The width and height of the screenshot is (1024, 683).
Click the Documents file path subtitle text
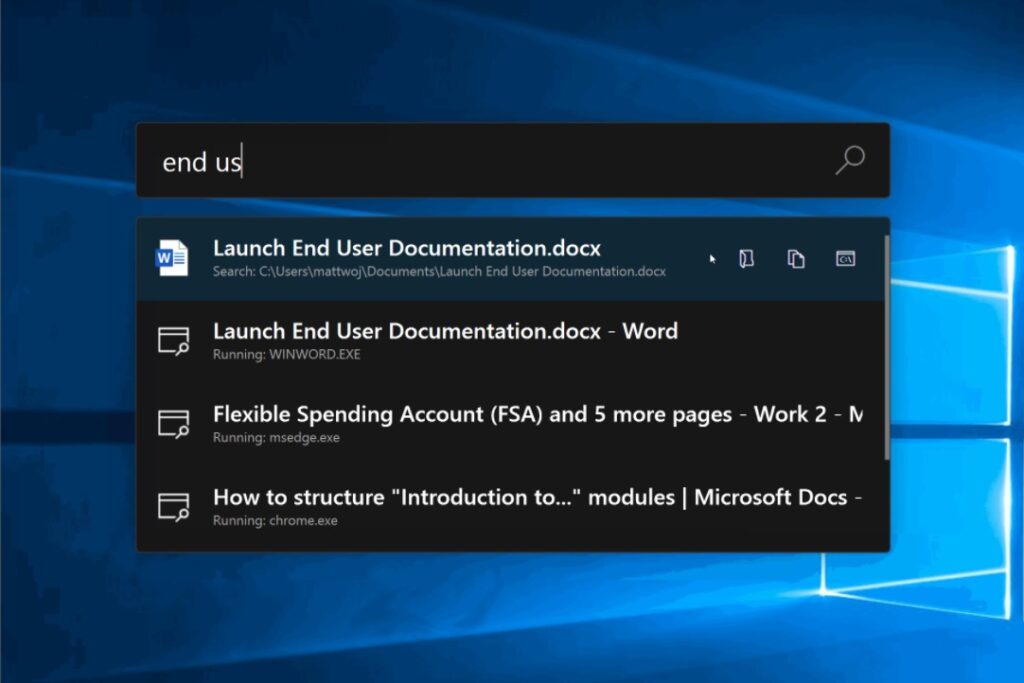pyautogui.click(x=439, y=271)
